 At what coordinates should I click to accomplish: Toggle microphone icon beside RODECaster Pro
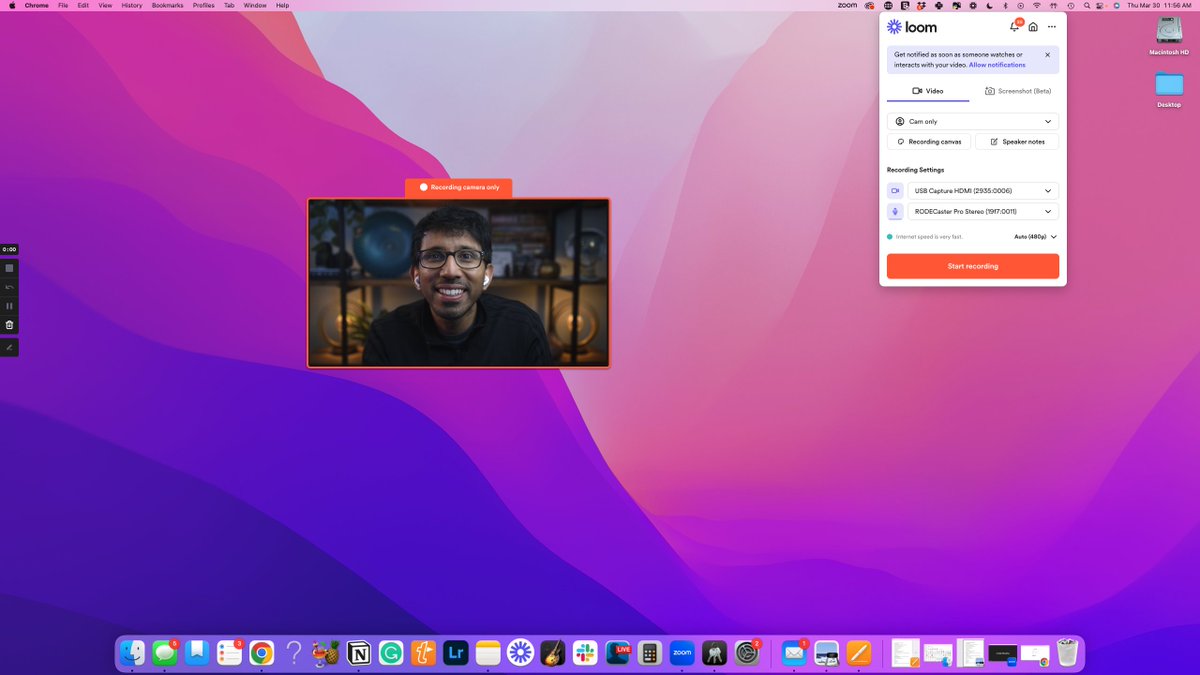coord(895,212)
